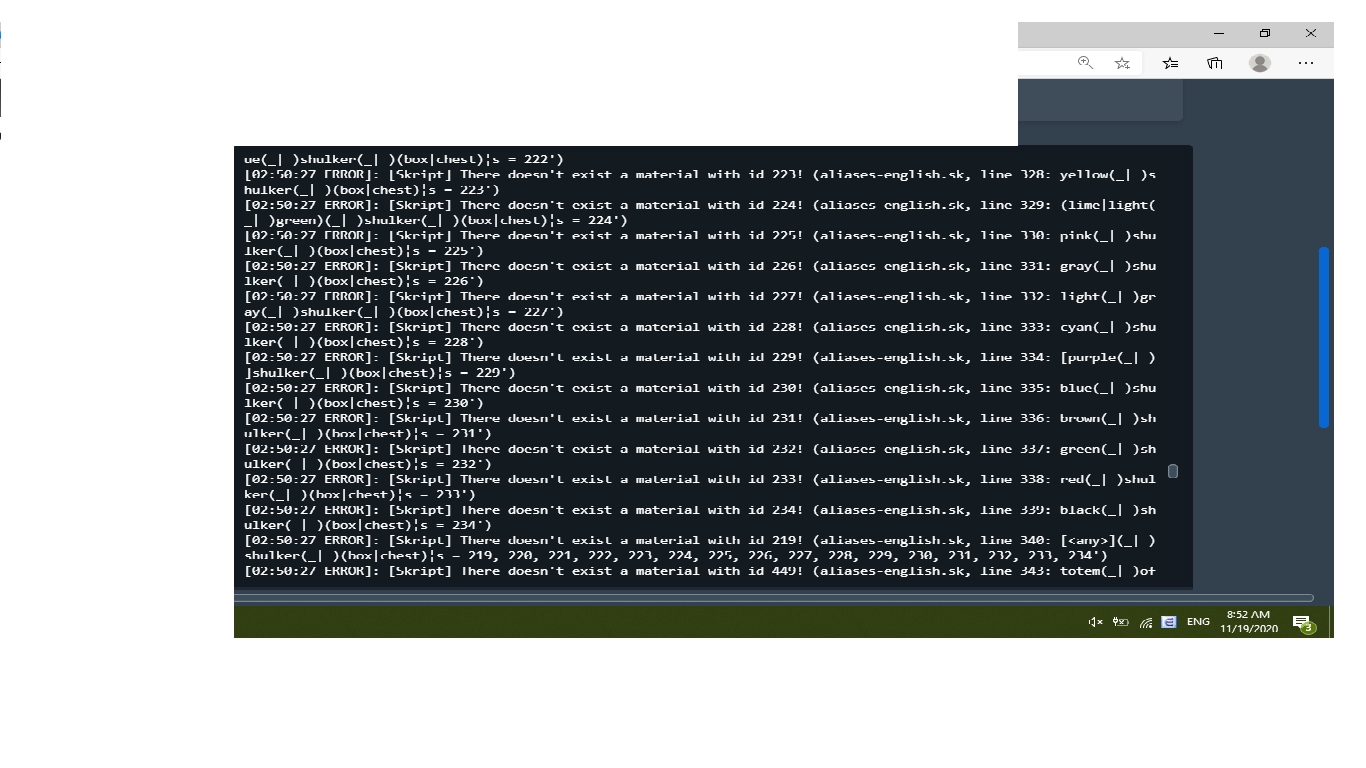Click the battery power tray icon
Viewport: 1366px width, 768px height.
1121,622
